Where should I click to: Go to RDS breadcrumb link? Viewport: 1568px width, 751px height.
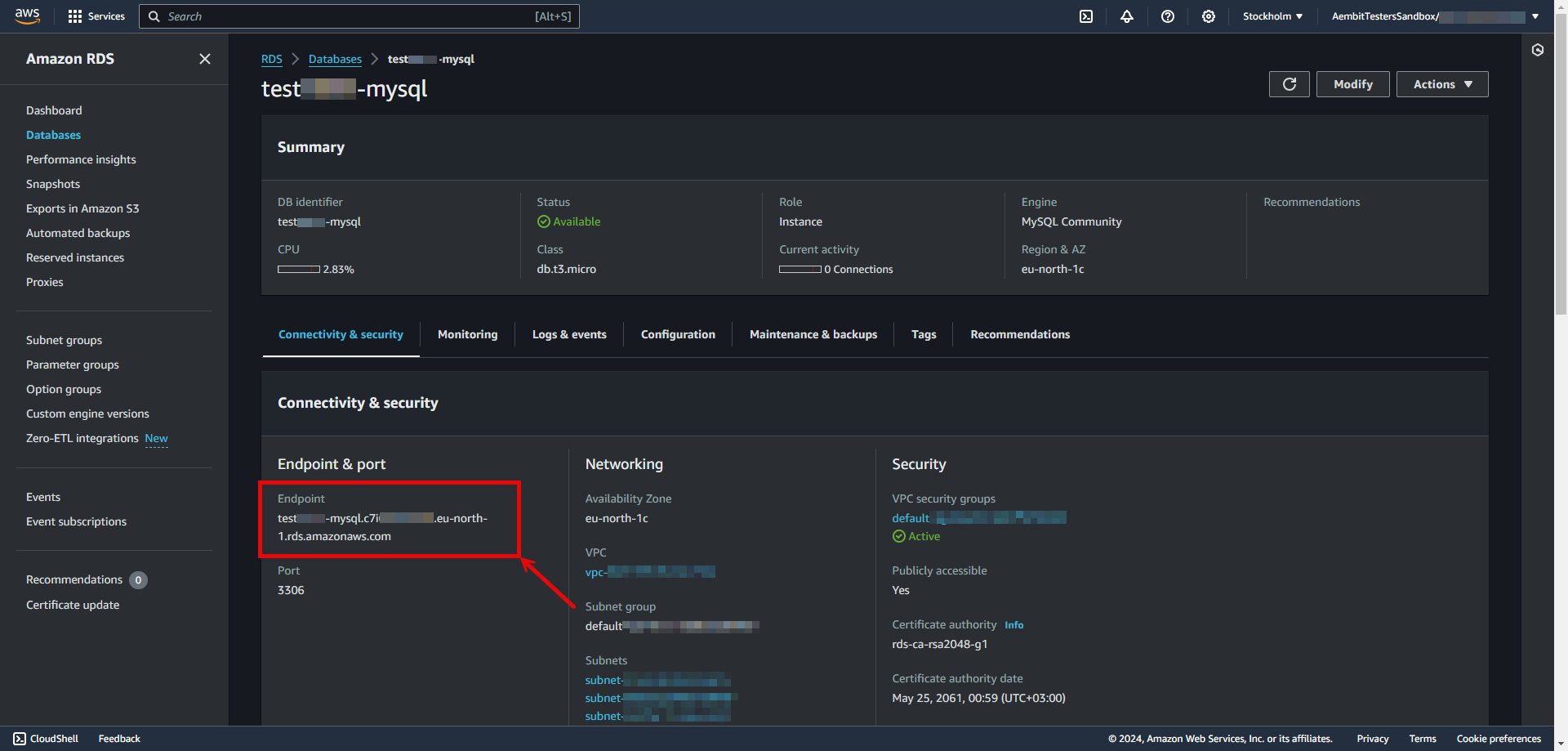(272, 59)
